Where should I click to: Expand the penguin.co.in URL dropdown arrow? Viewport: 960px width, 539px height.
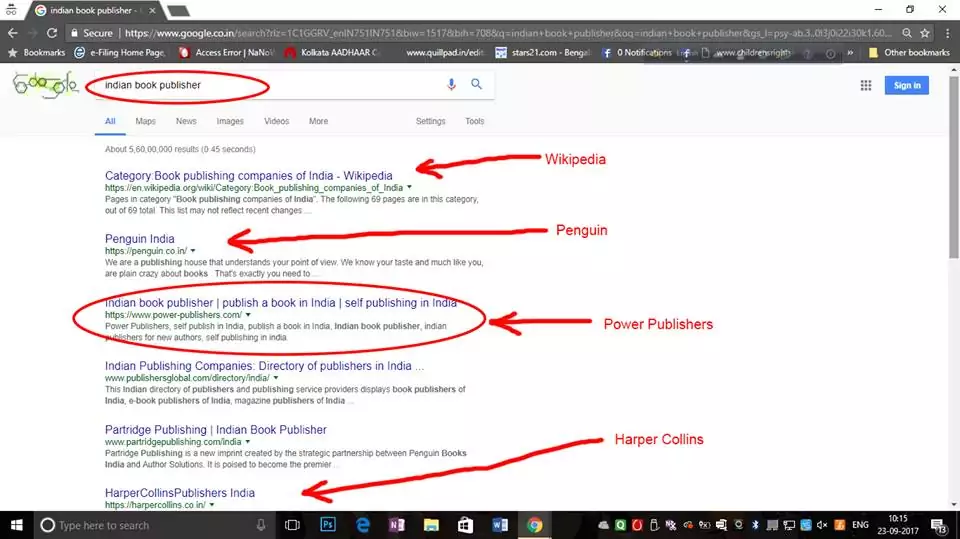pos(193,251)
